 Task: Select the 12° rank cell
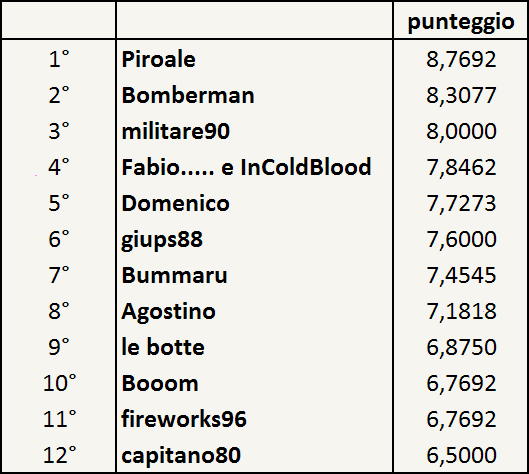60,455
